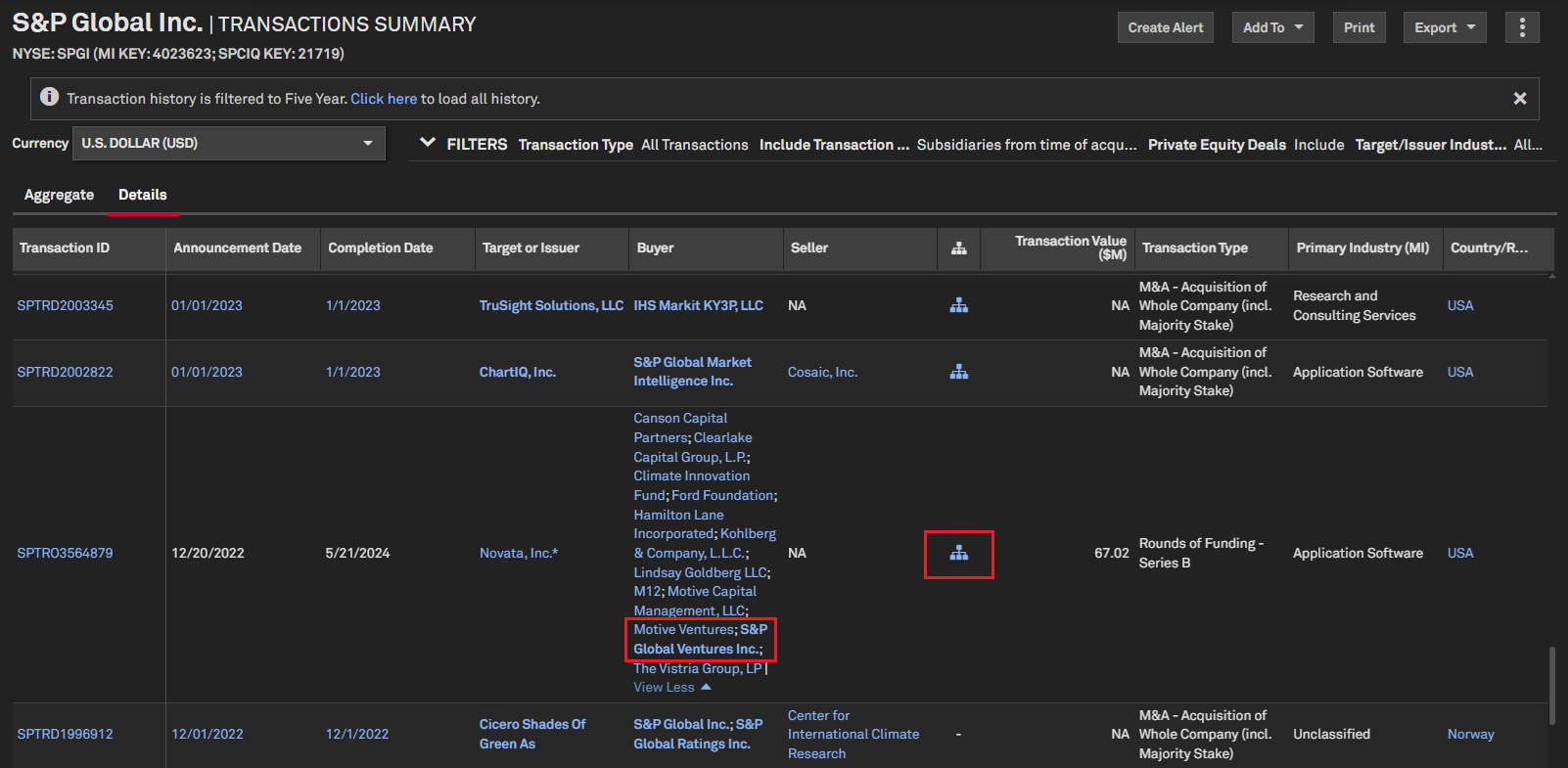This screenshot has height=768, width=1568.
Task: Click the Rounds of Funding - Series B cell
Action: tap(1201, 553)
